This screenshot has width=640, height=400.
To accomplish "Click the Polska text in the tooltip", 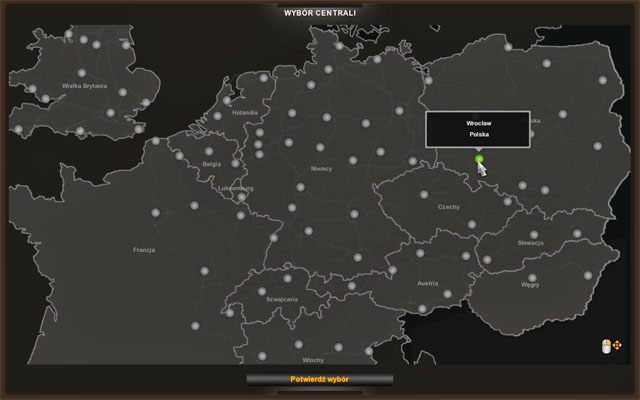I will click(479, 134).
